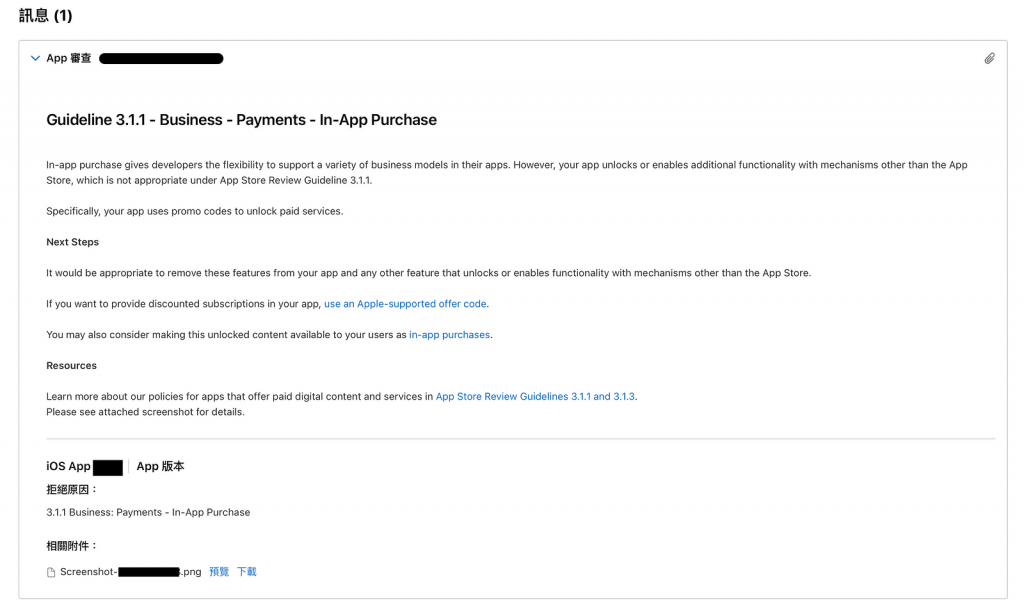Open App Store Review Guidelines 3.1.1 and 3.1.3 link
The image size is (1024, 609).
[535, 397]
